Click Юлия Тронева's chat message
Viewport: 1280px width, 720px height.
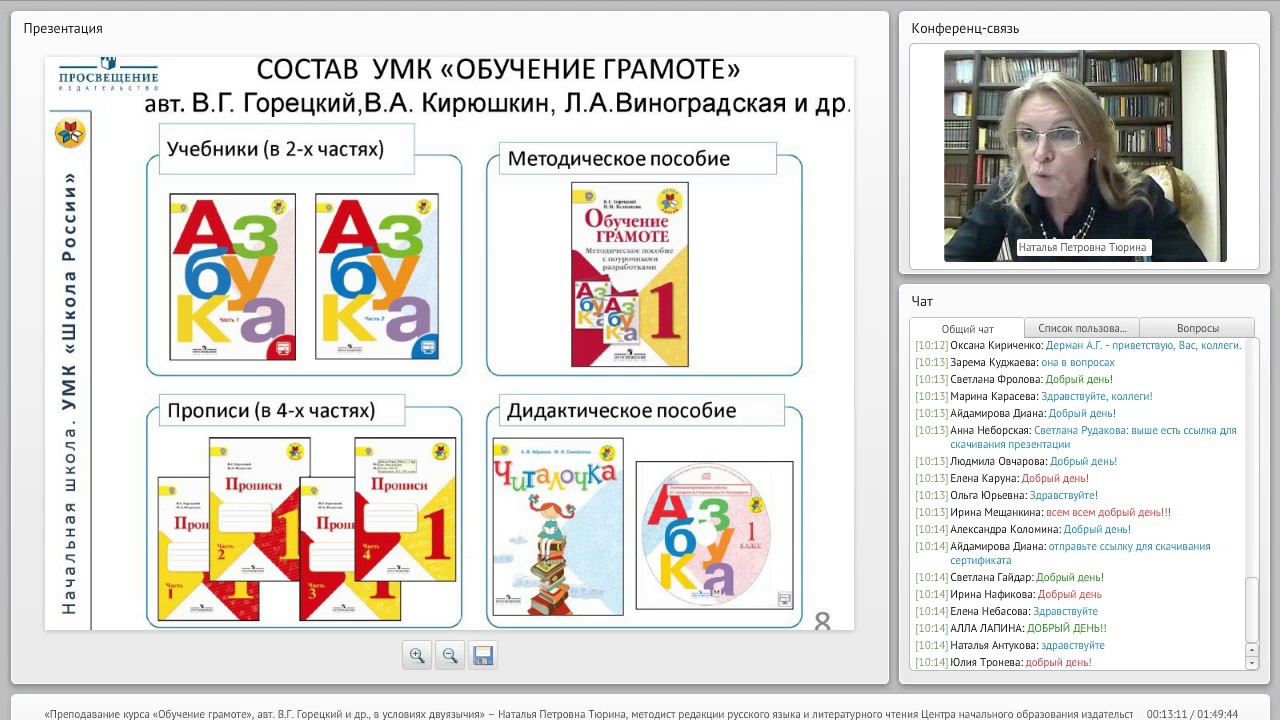[x=1002, y=662]
